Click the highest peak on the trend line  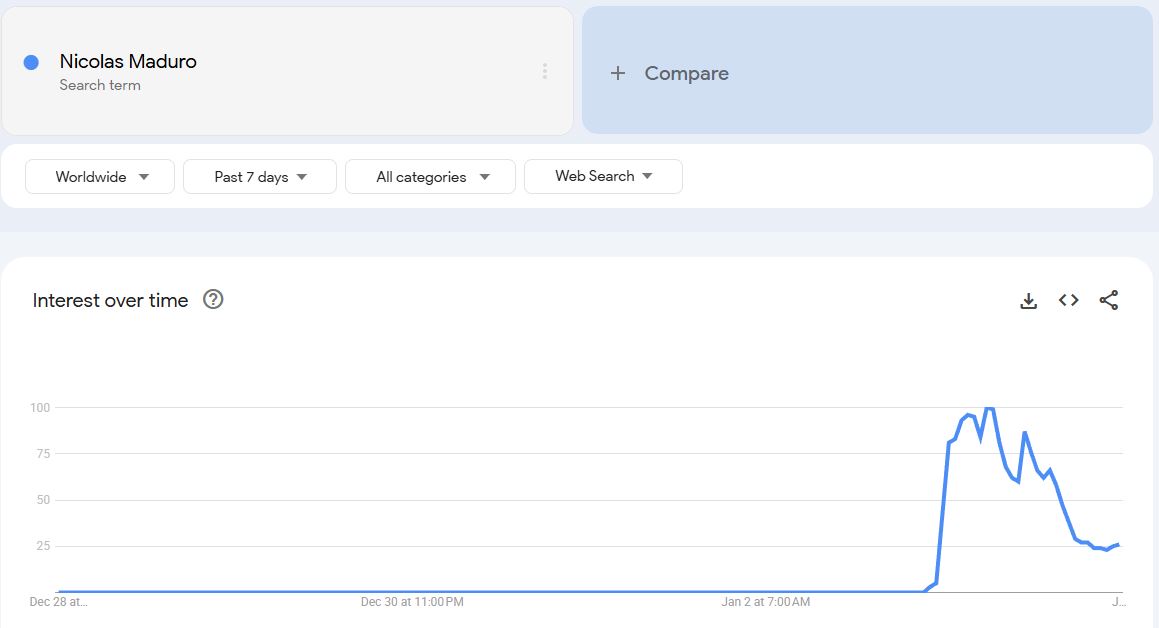pyautogui.click(x=989, y=408)
